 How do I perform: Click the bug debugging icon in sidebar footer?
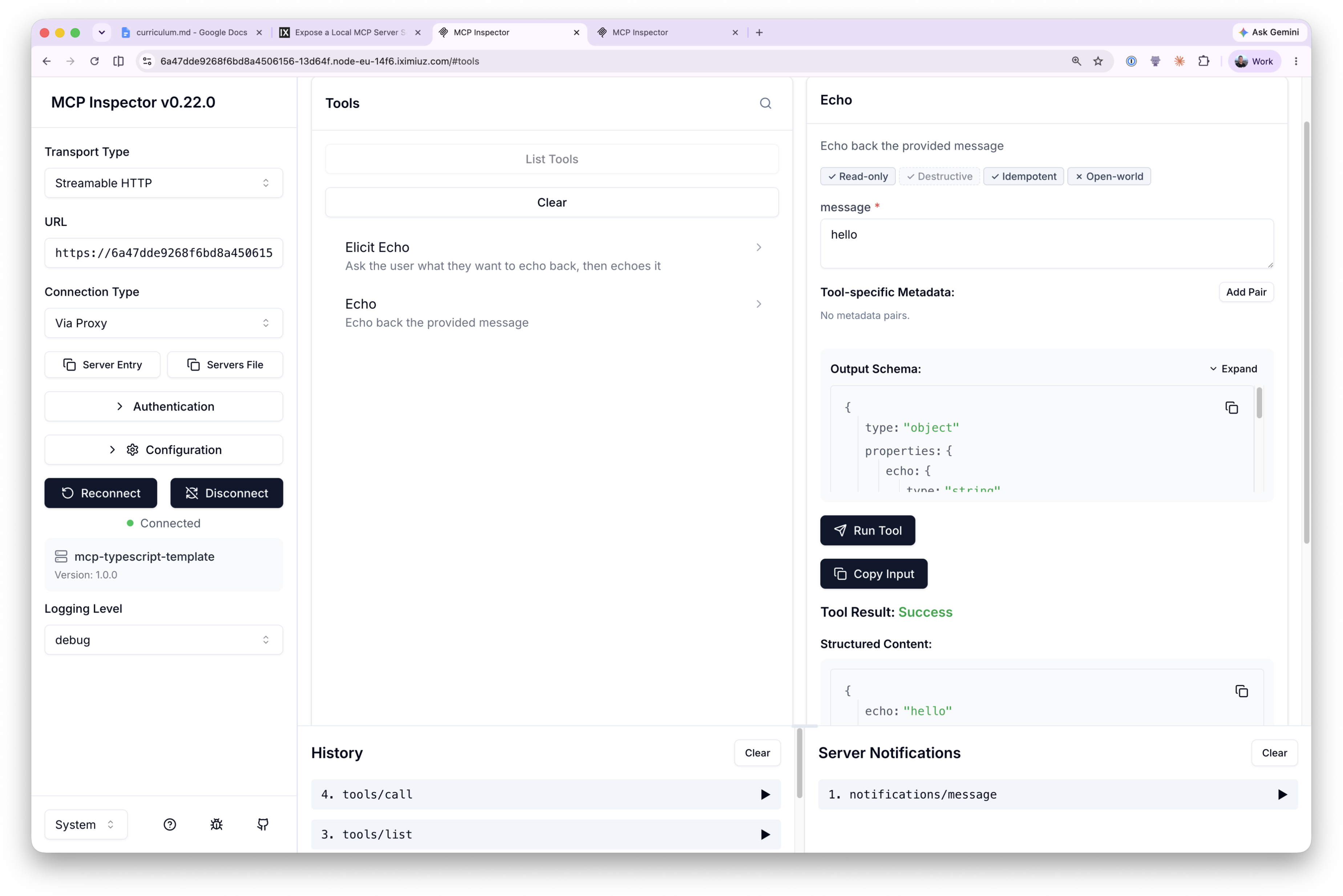(x=216, y=824)
